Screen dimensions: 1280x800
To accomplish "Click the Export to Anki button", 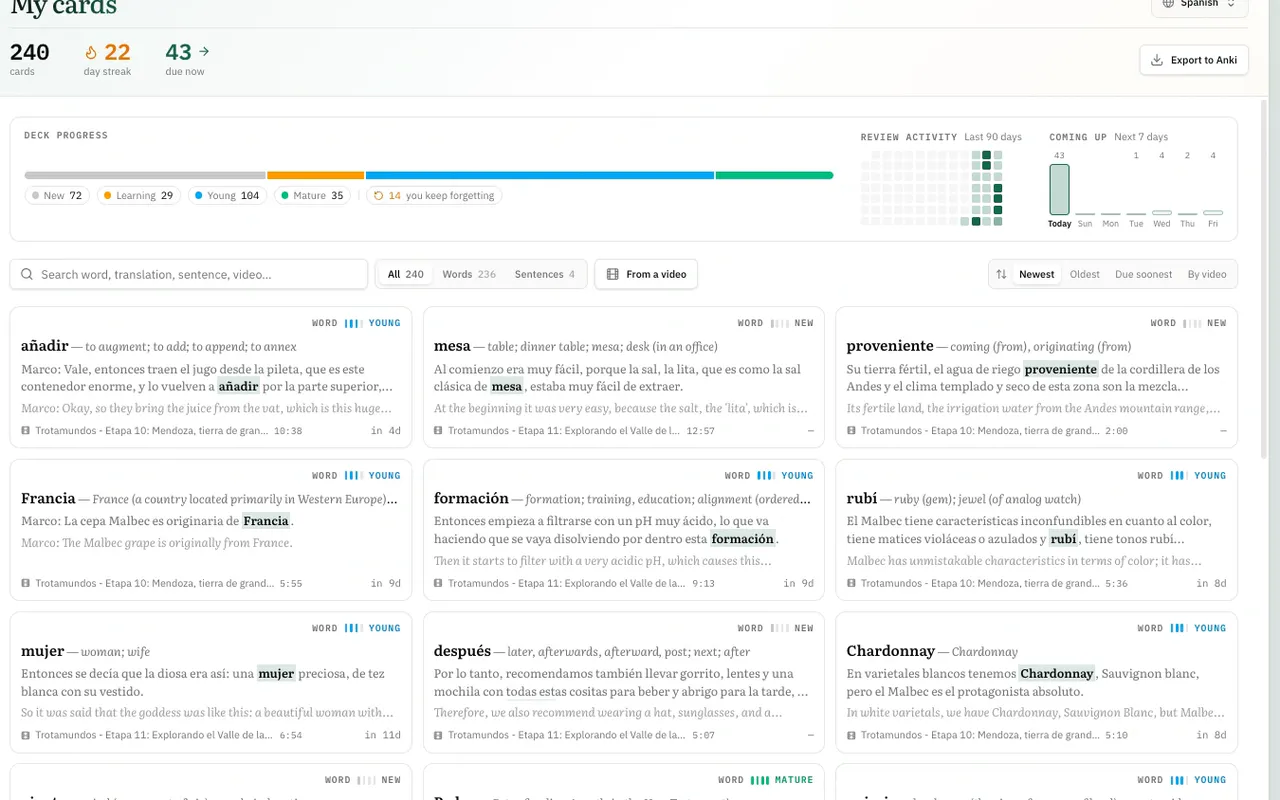I will tap(1194, 60).
